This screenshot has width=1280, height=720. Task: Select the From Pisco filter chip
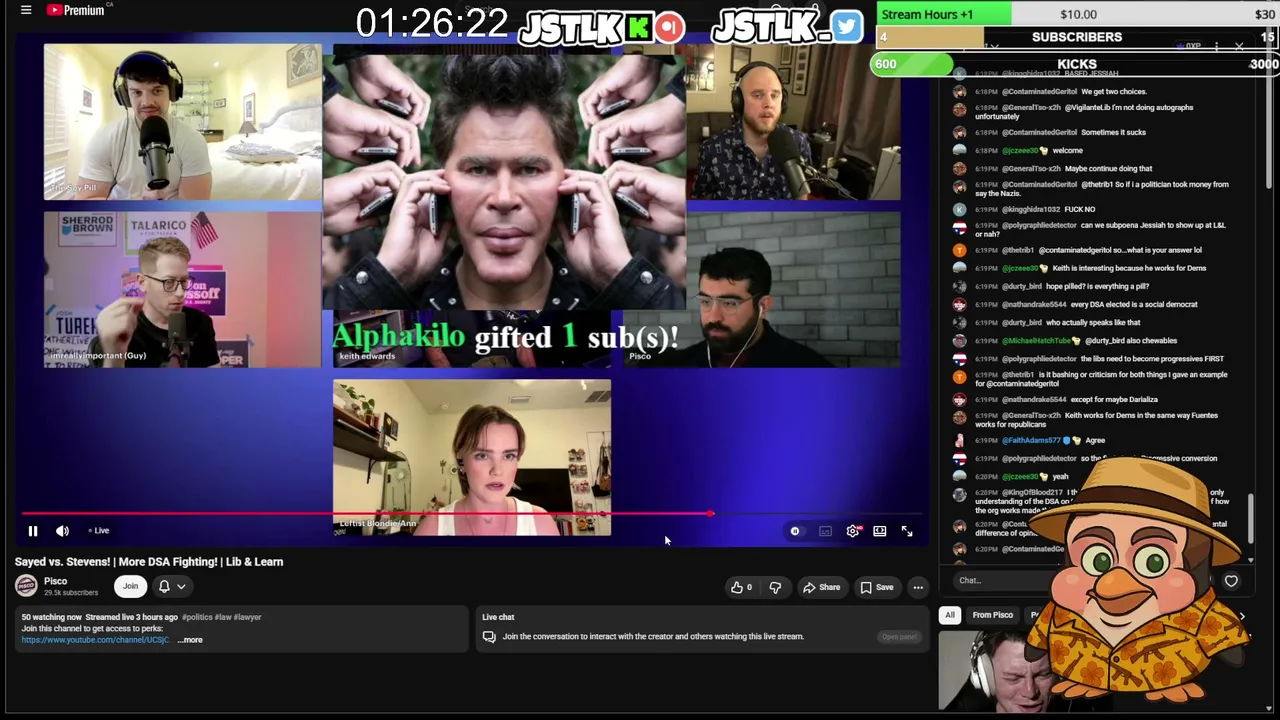pyautogui.click(x=993, y=616)
